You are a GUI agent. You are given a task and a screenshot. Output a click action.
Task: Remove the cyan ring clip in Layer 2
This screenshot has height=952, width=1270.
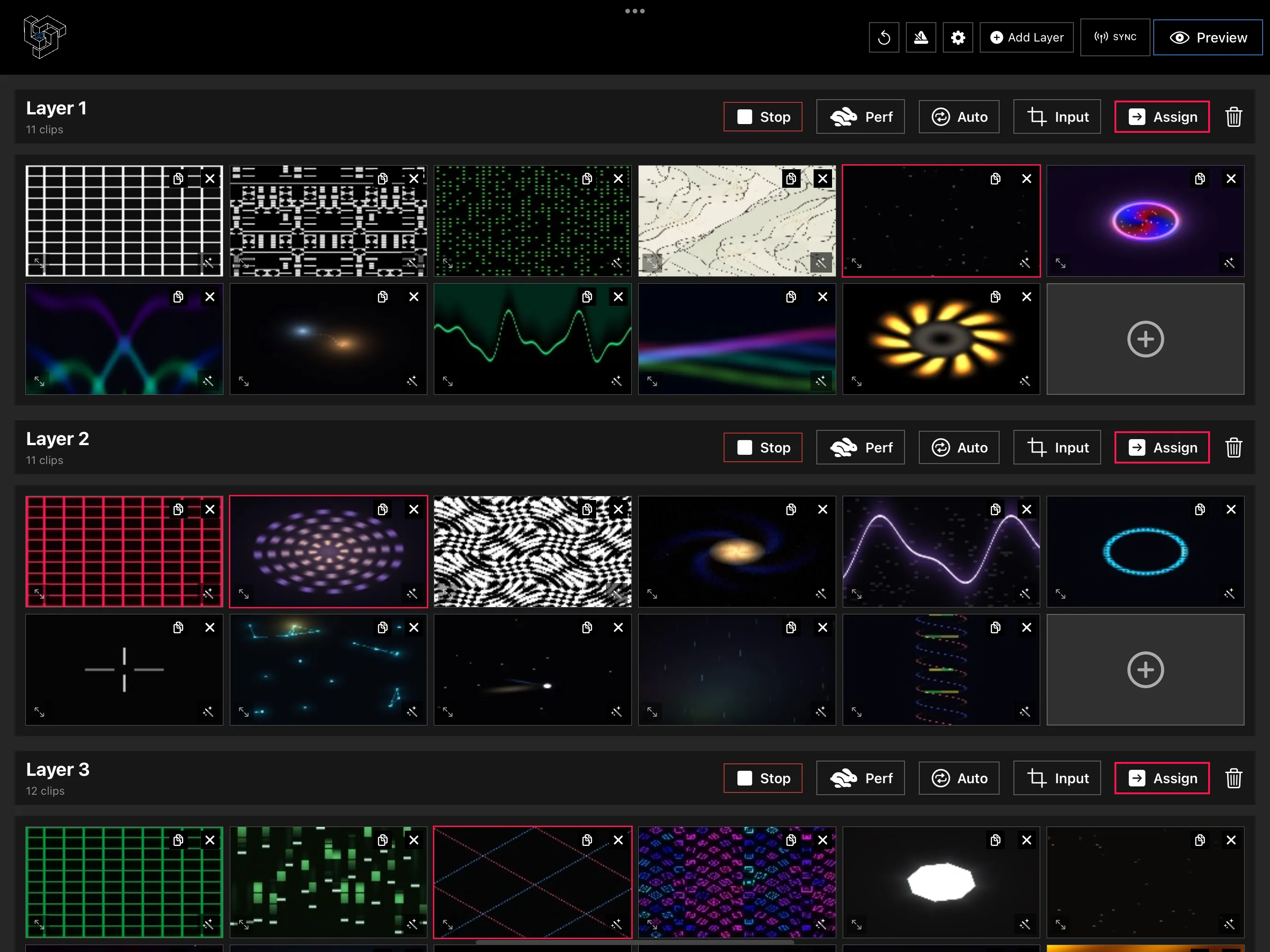click(1231, 510)
